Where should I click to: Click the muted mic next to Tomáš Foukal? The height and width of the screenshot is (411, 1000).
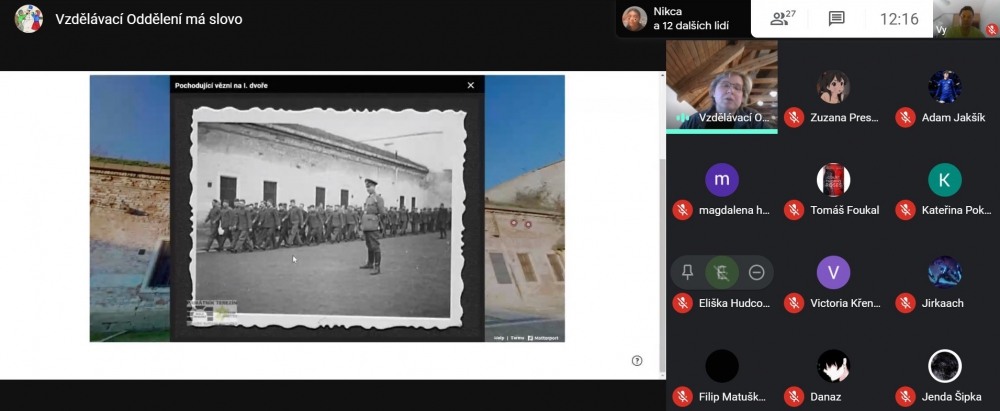(794, 210)
